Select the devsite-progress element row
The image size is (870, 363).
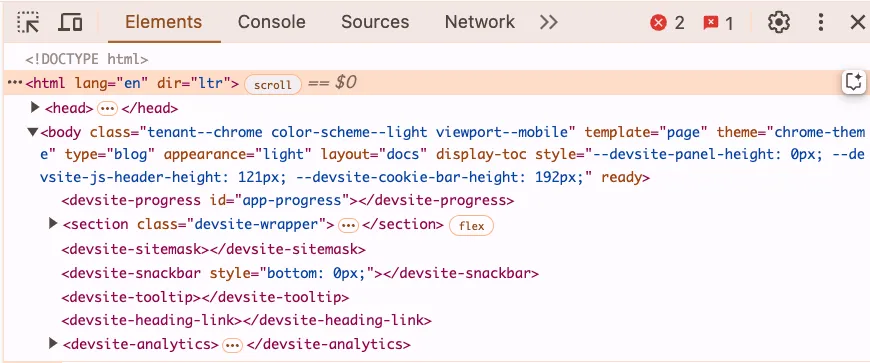[x=288, y=200]
